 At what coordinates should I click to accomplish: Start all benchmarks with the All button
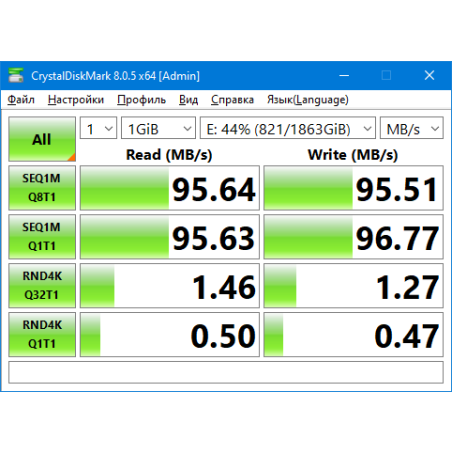pos(42,139)
